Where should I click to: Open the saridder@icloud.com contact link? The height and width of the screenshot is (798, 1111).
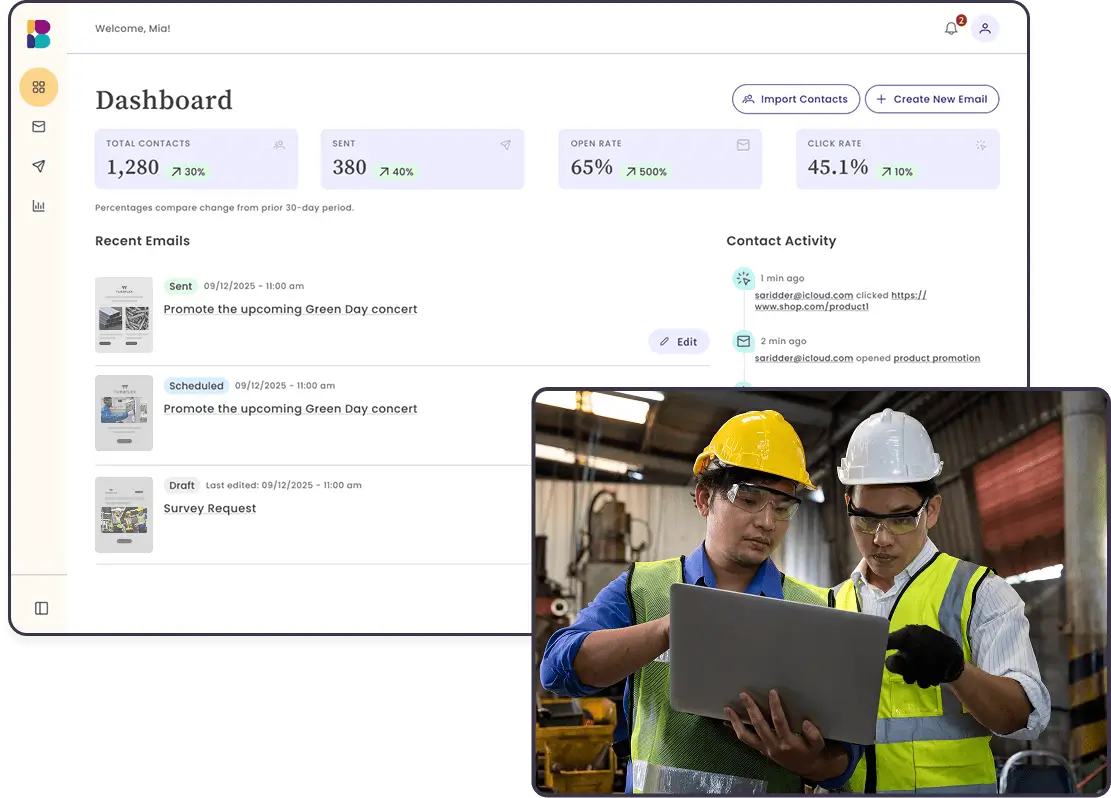point(804,295)
